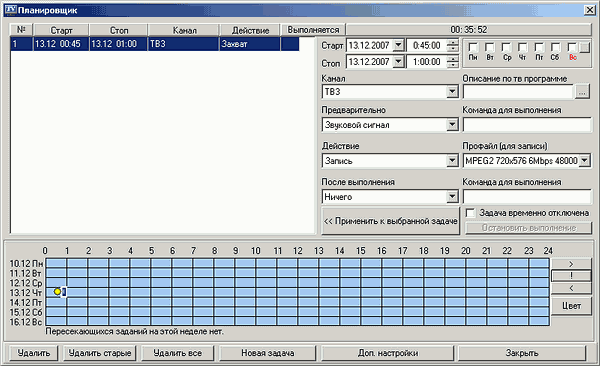Click the Канал column header in the list
The image size is (600, 366).
tap(184, 30)
